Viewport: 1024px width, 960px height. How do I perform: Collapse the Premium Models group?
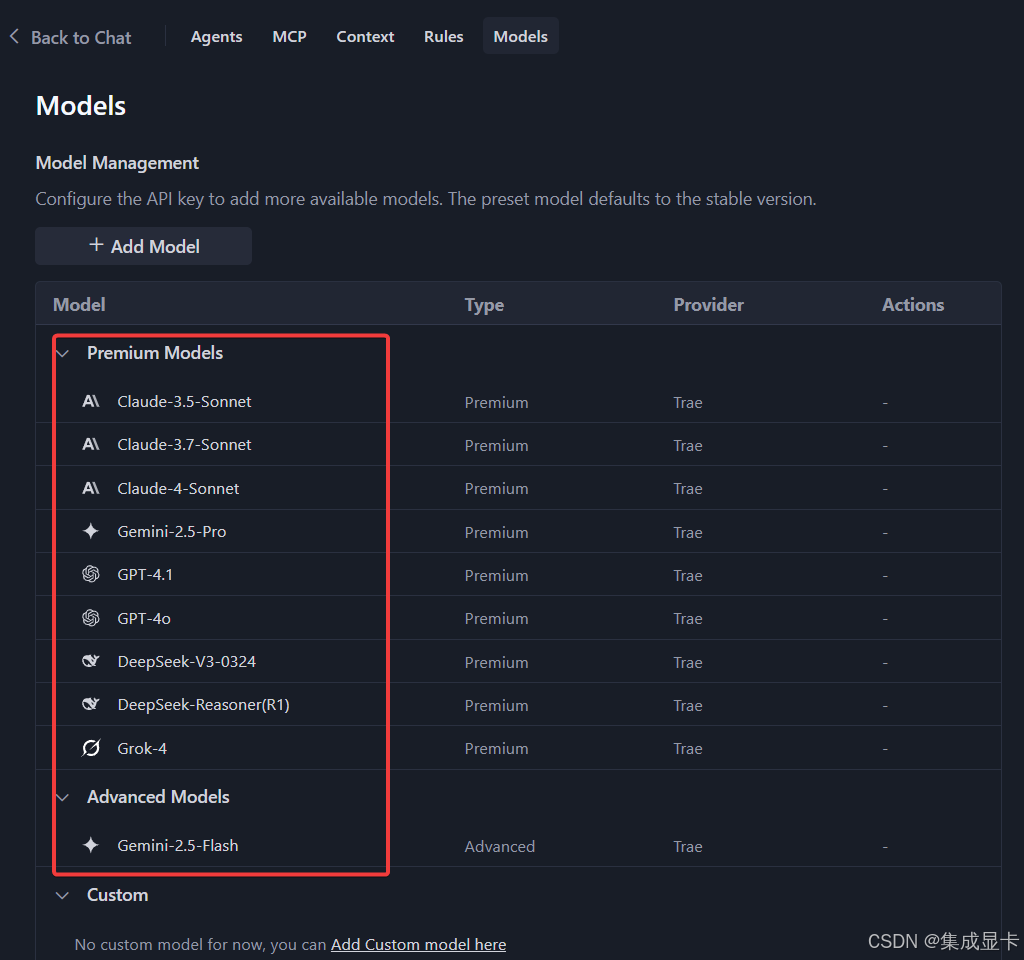pos(63,353)
